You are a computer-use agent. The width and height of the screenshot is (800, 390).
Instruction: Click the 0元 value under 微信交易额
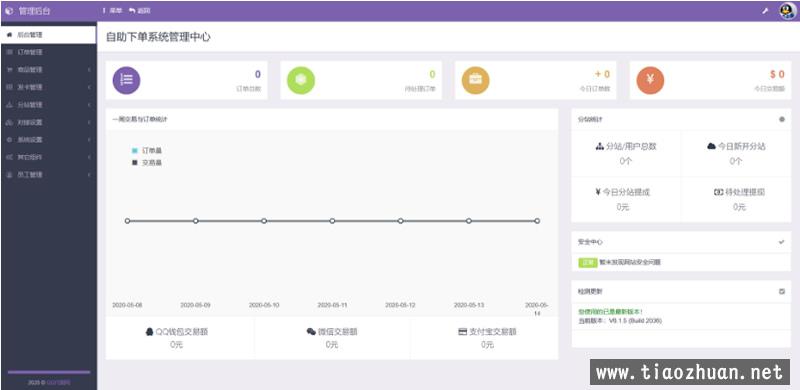[x=332, y=345]
